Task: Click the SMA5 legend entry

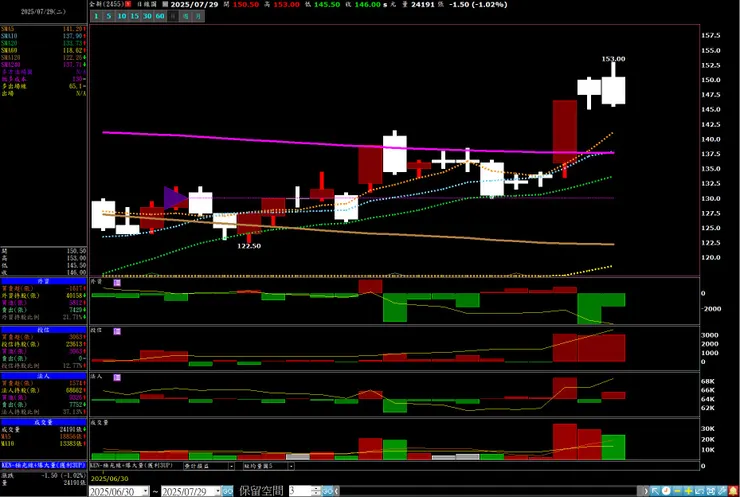Action: coord(43,29)
